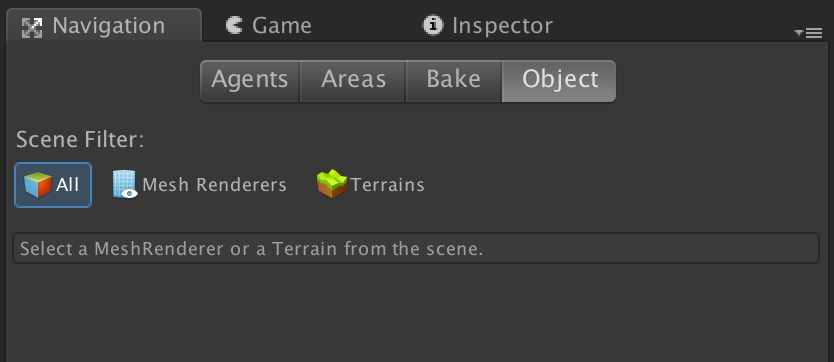Filter scene by Mesh Renderers label
This screenshot has height=362, width=834.
pos(214,185)
